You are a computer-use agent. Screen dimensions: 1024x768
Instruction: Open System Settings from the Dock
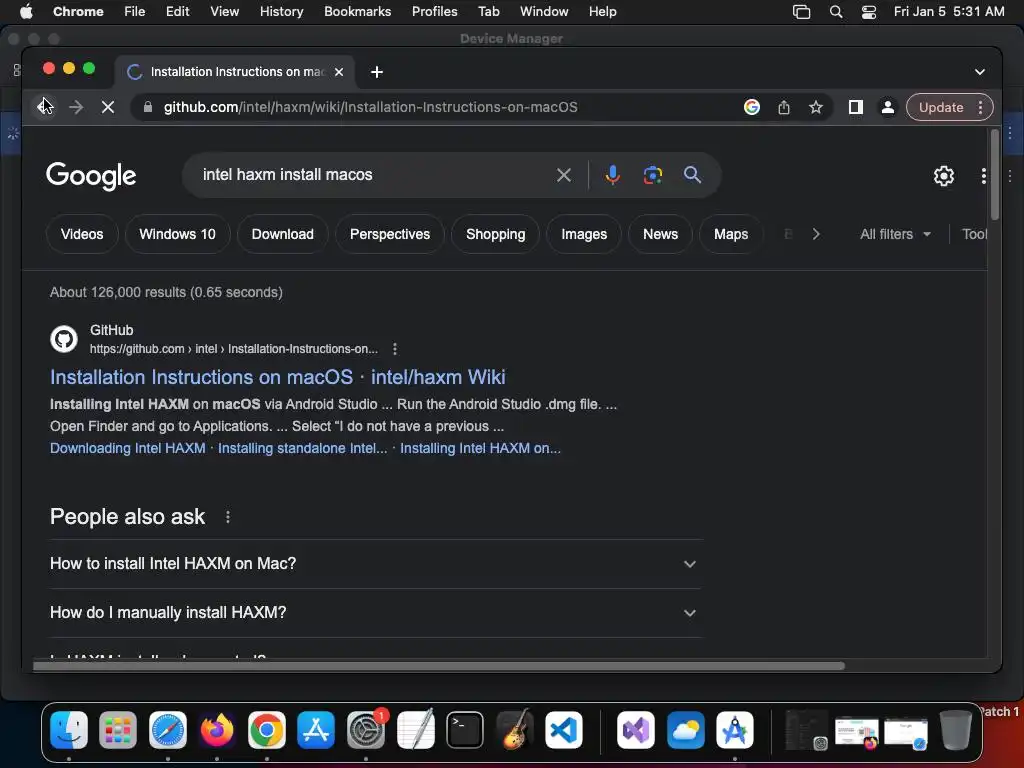[366, 730]
